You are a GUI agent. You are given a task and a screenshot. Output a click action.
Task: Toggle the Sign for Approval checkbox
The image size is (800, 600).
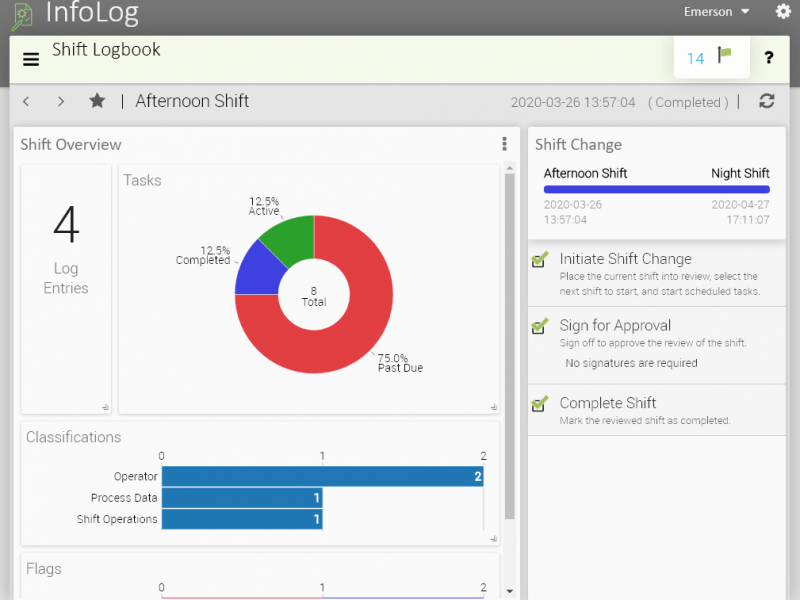540,326
